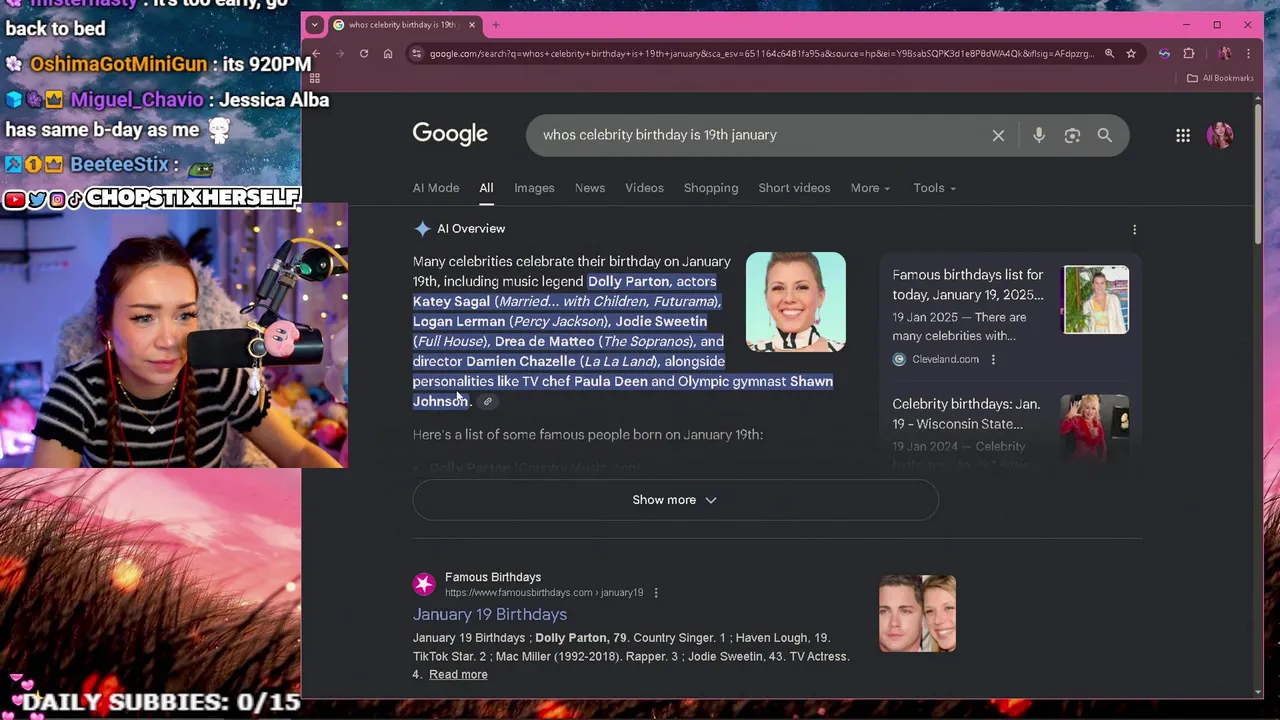Open Famous Birthdays result options menu
This screenshot has width=1280, height=720.
[656, 593]
